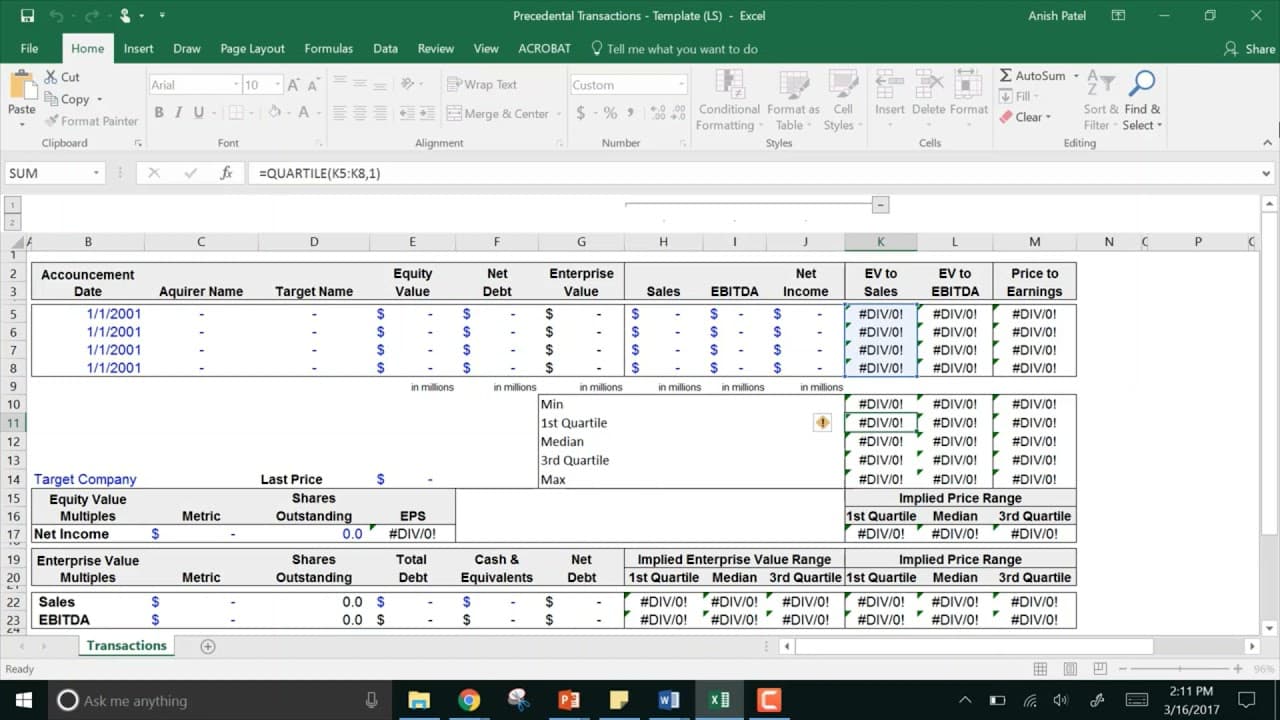Center align text horizontally
This screenshot has width=1280, height=720.
pos(361,114)
